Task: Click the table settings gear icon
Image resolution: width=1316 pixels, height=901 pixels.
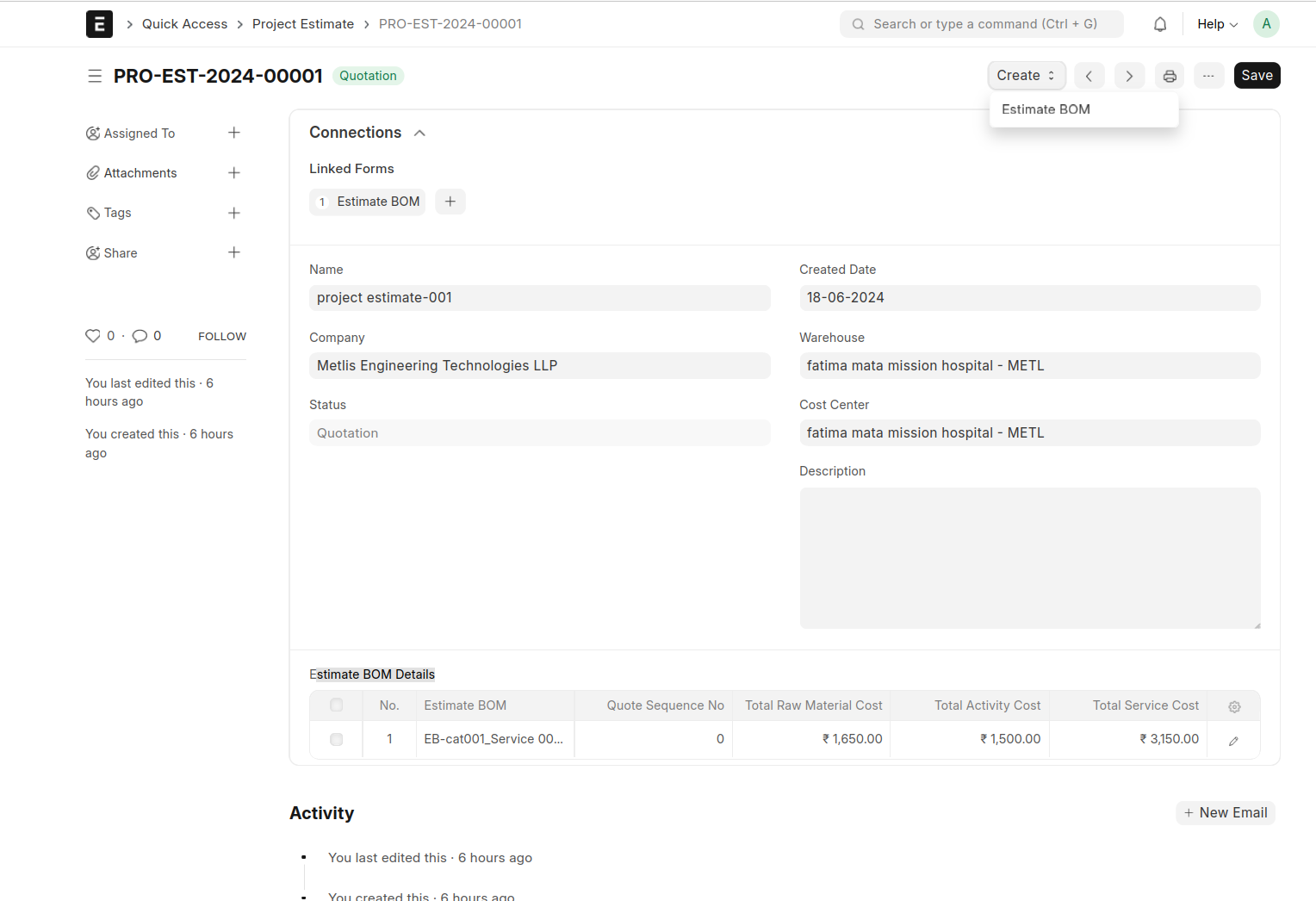Action: (x=1234, y=706)
